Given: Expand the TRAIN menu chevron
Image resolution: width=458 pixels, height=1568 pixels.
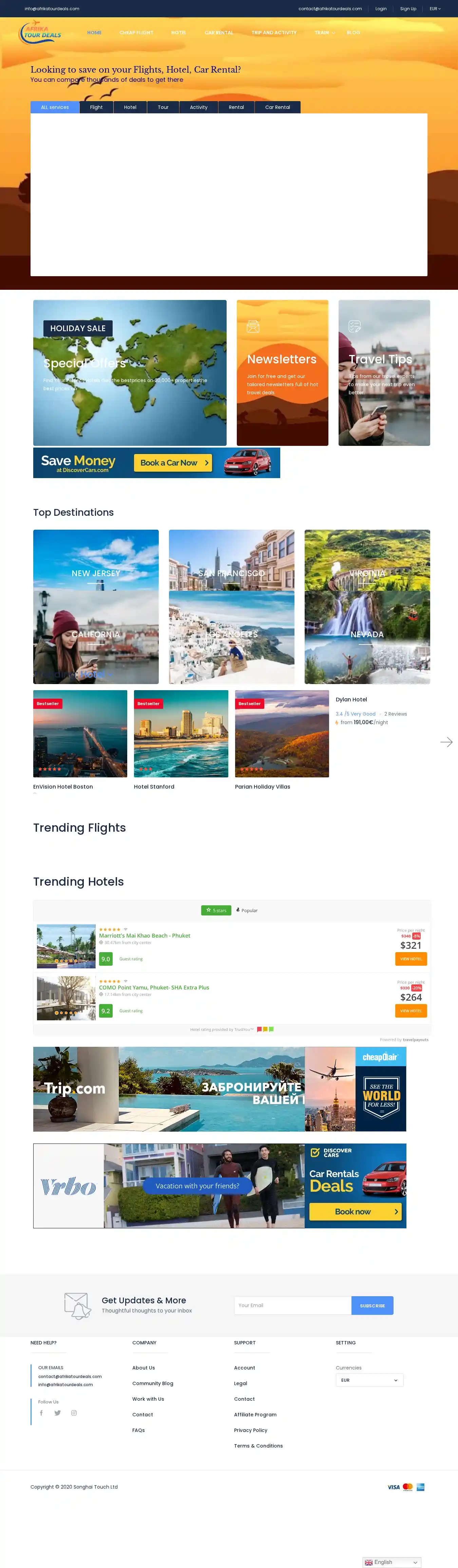Looking at the screenshot, I should tap(333, 33).
